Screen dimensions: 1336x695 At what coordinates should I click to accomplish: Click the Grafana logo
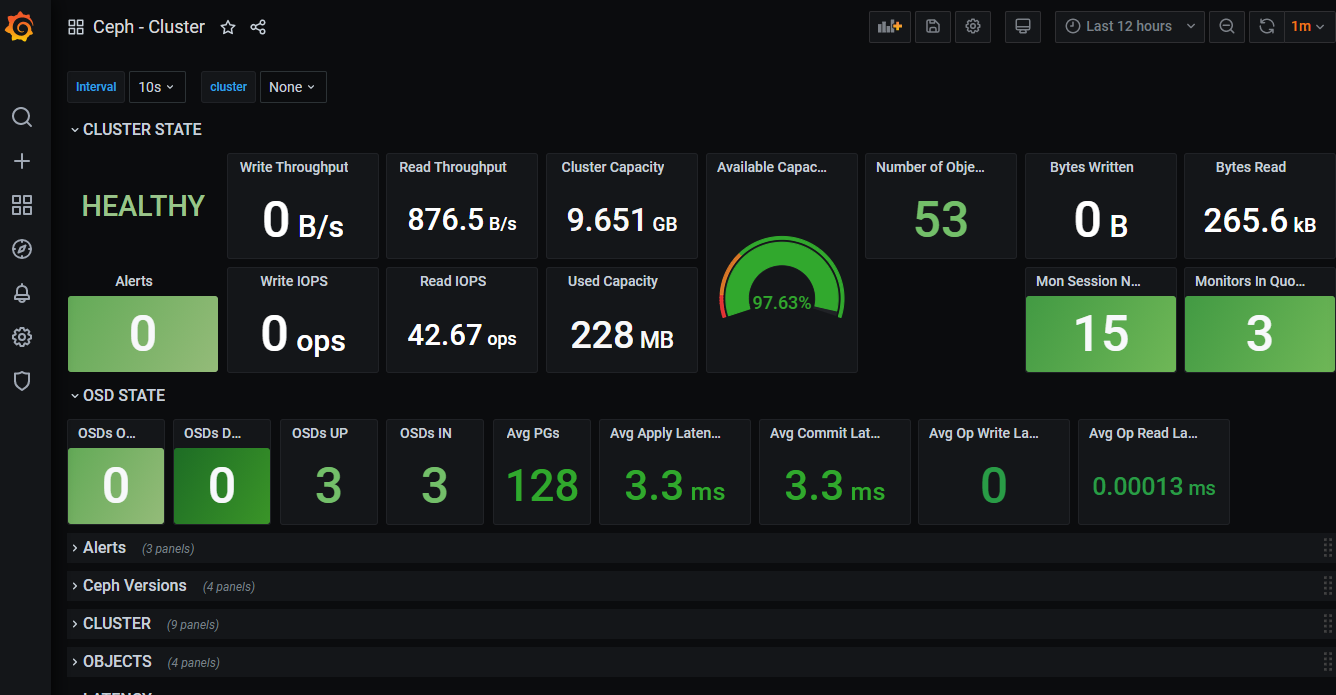pyautogui.click(x=20, y=27)
